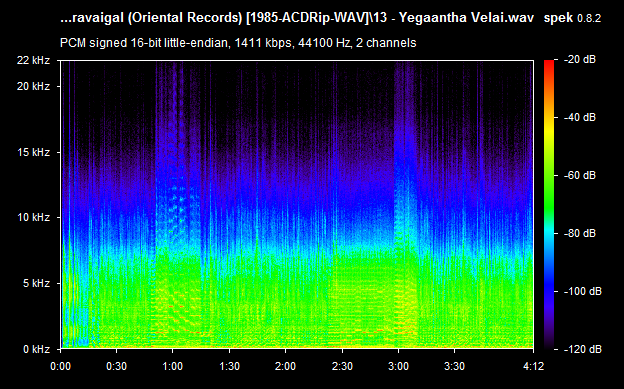624x389 pixels.
Task: Click the 0:30 time axis label
Action: coord(117,366)
